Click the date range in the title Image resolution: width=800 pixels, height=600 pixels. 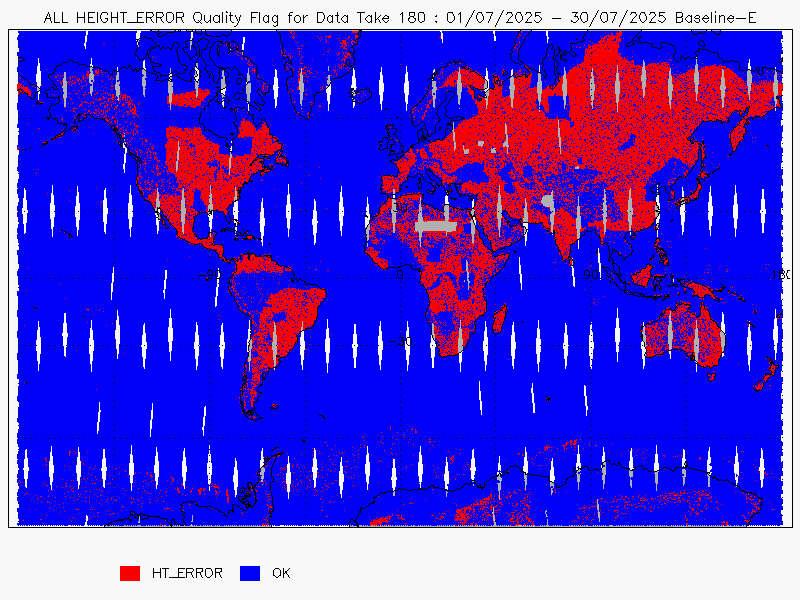pyautogui.click(x=556, y=18)
